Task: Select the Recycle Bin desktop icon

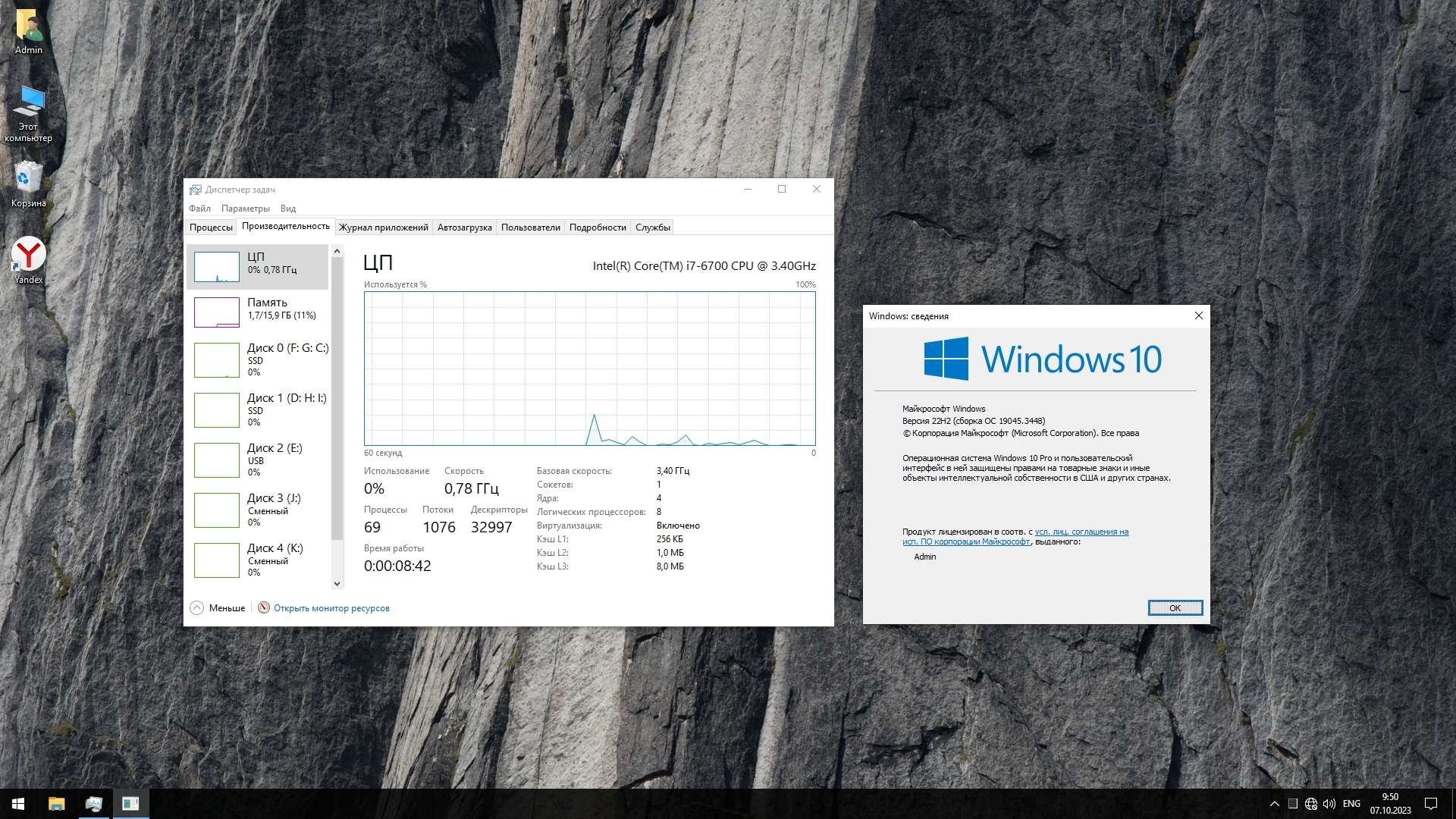Action: (x=28, y=180)
